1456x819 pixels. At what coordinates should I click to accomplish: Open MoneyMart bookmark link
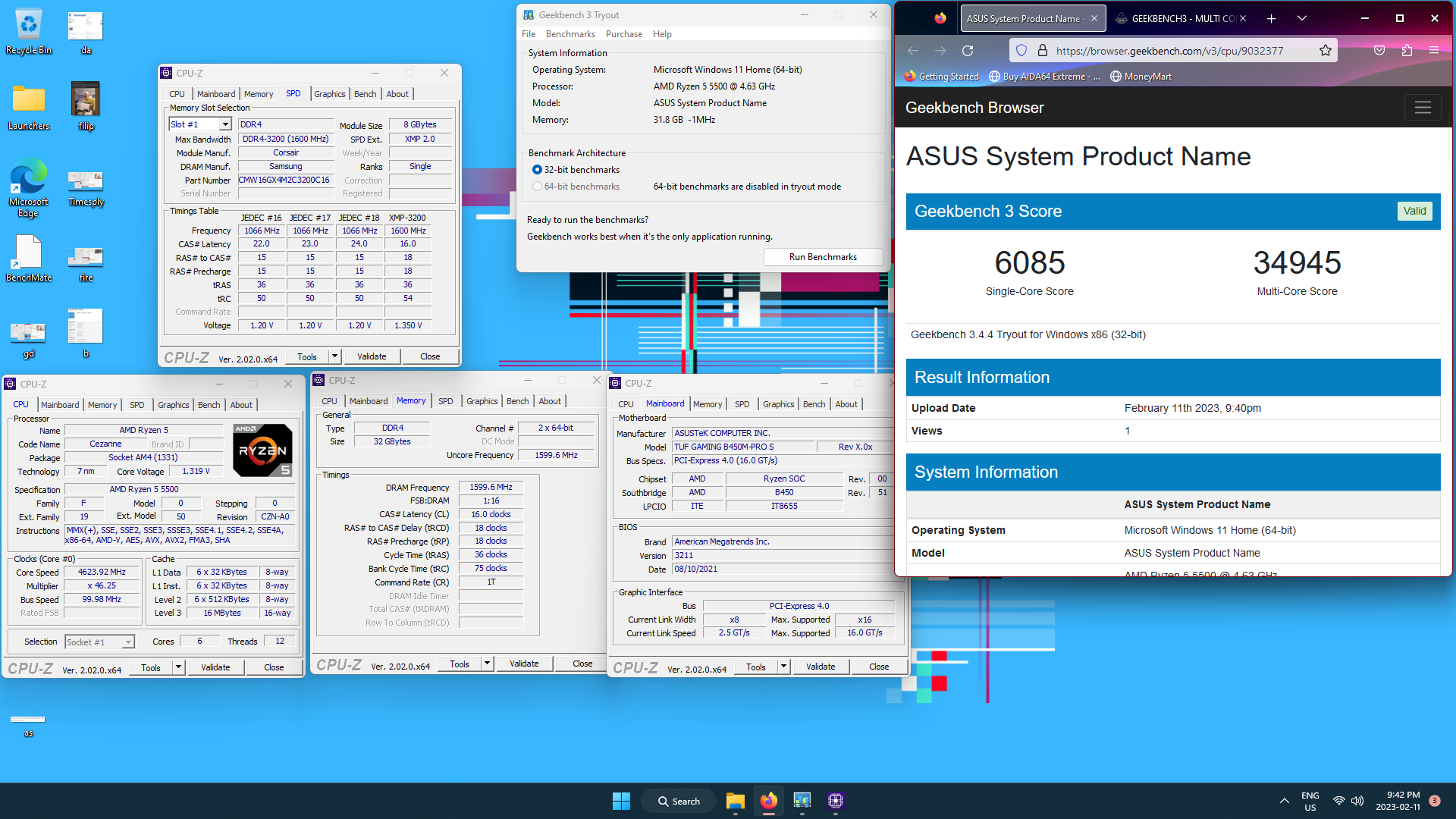[x=1141, y=77]
